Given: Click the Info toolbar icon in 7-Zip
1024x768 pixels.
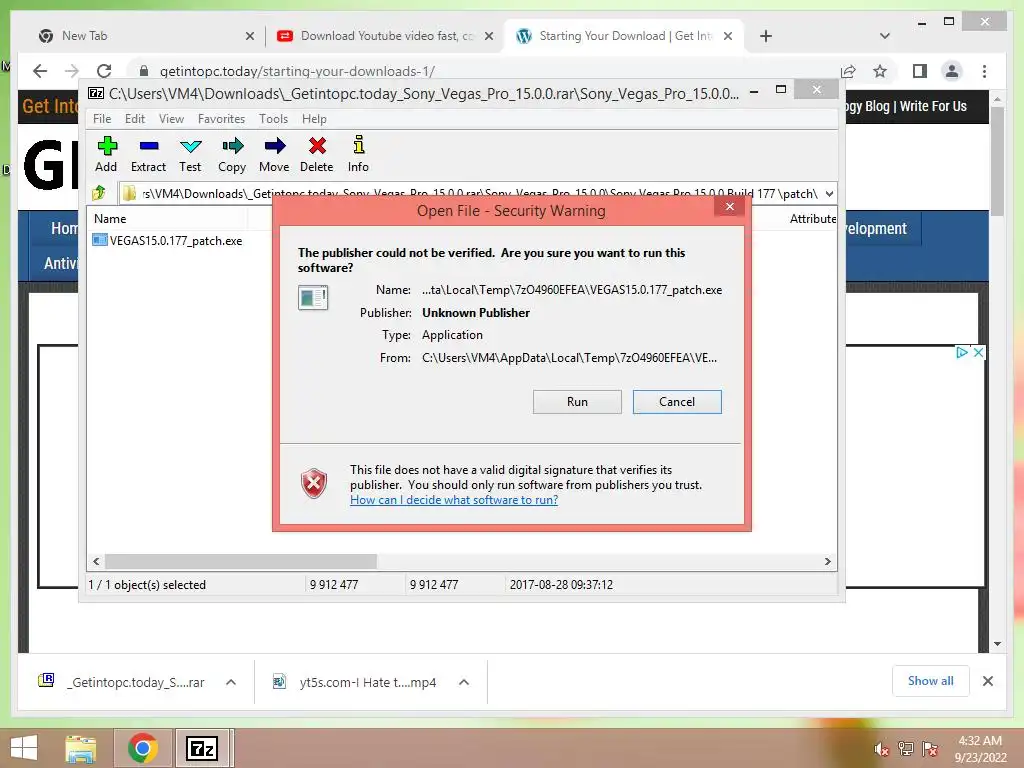Looking at the screenshot, I should [358, 154].
